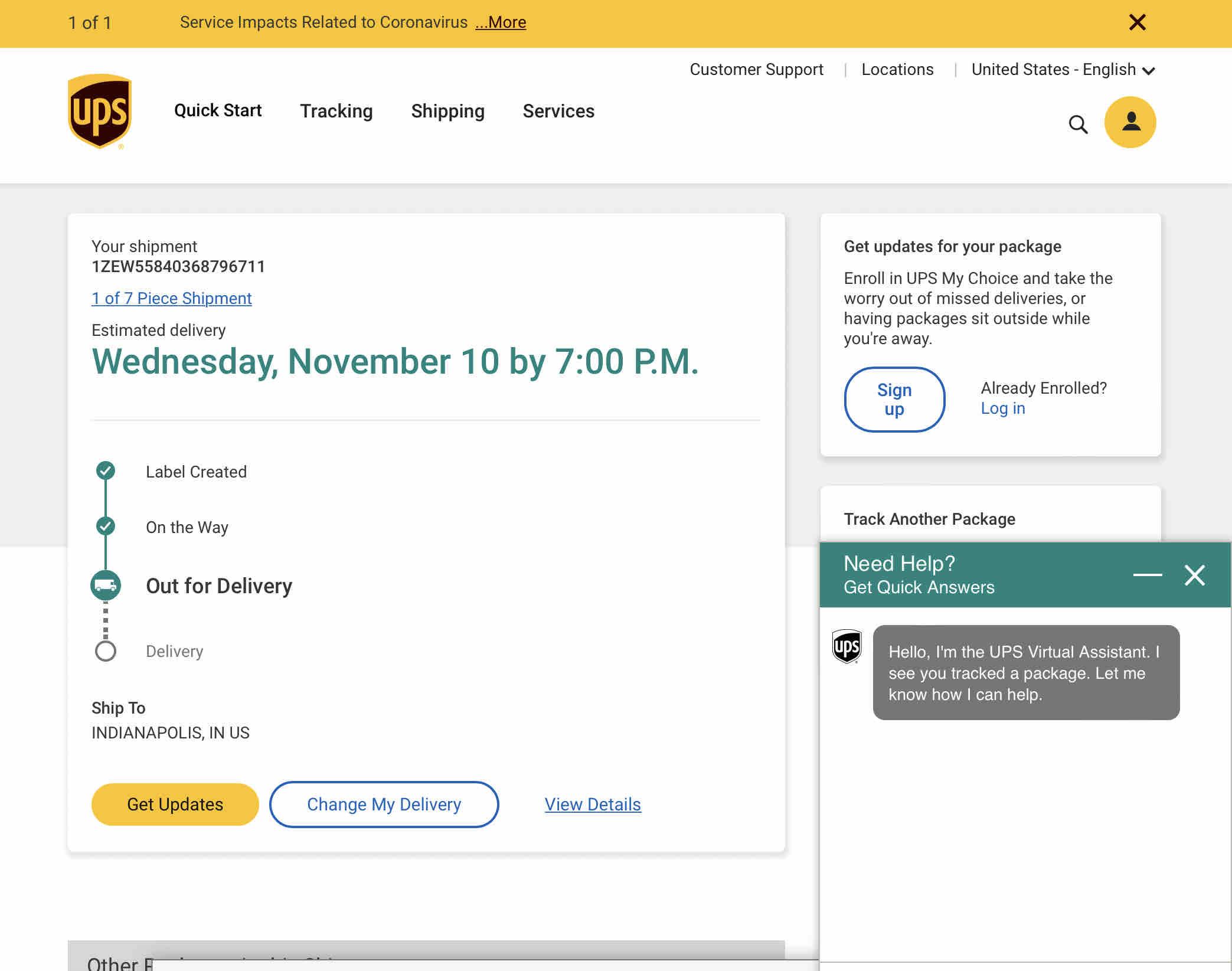
Task: Open the View Details link
Action: coord(592,804)
